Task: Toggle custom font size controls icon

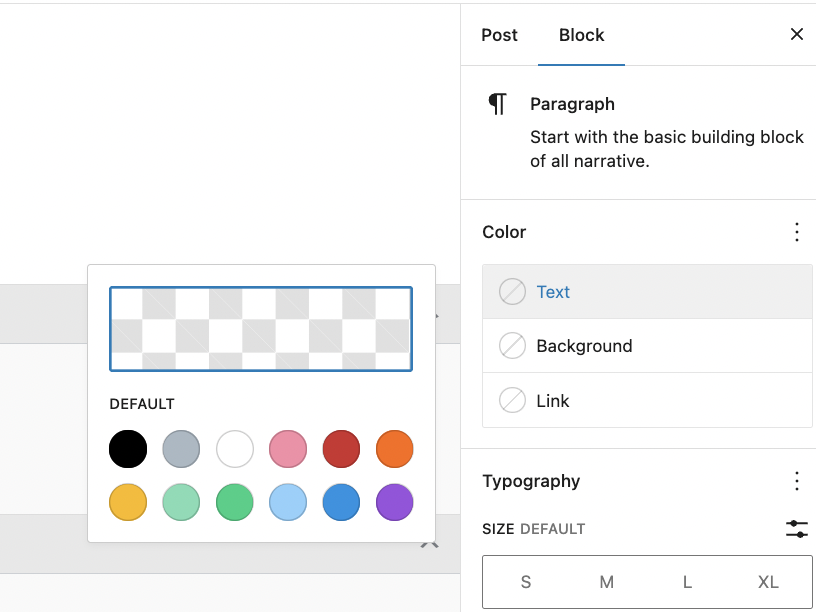Action: pos(796,529)
